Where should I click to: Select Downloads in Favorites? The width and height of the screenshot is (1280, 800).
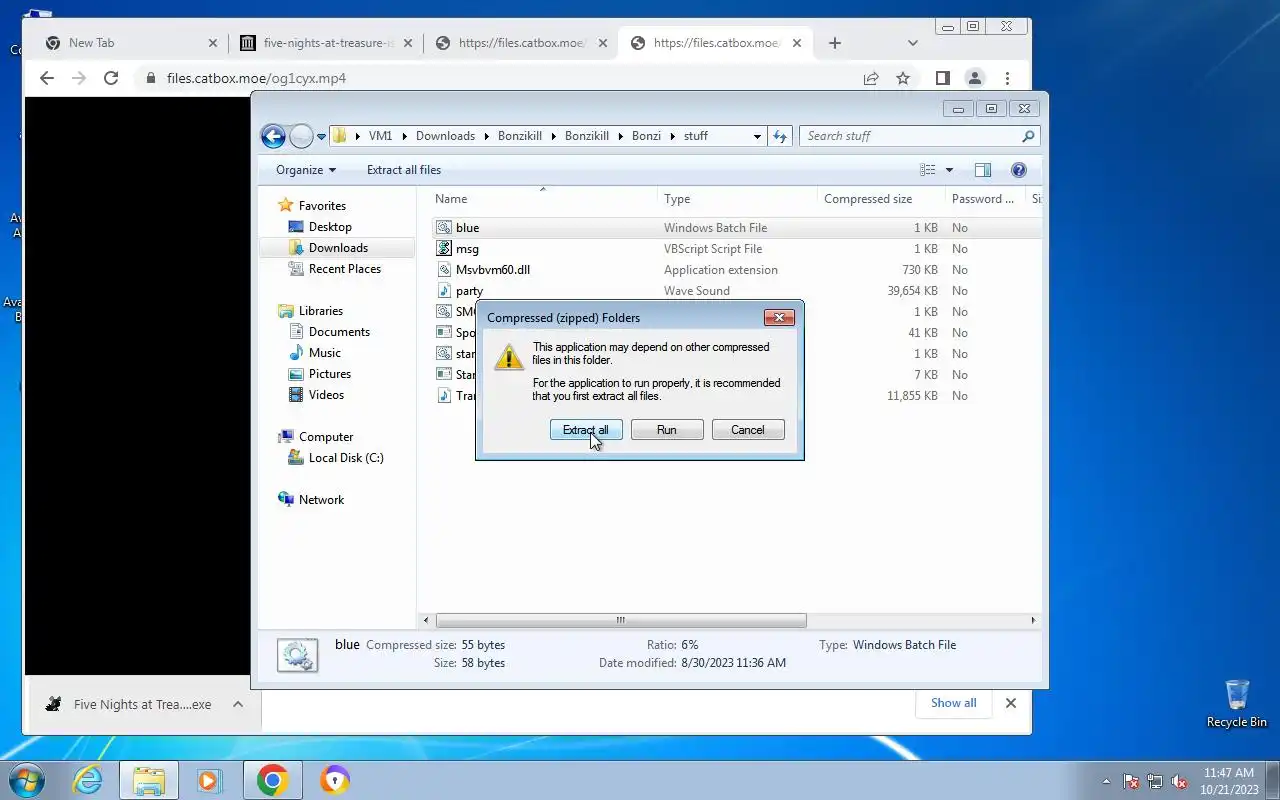click(338, 248)
